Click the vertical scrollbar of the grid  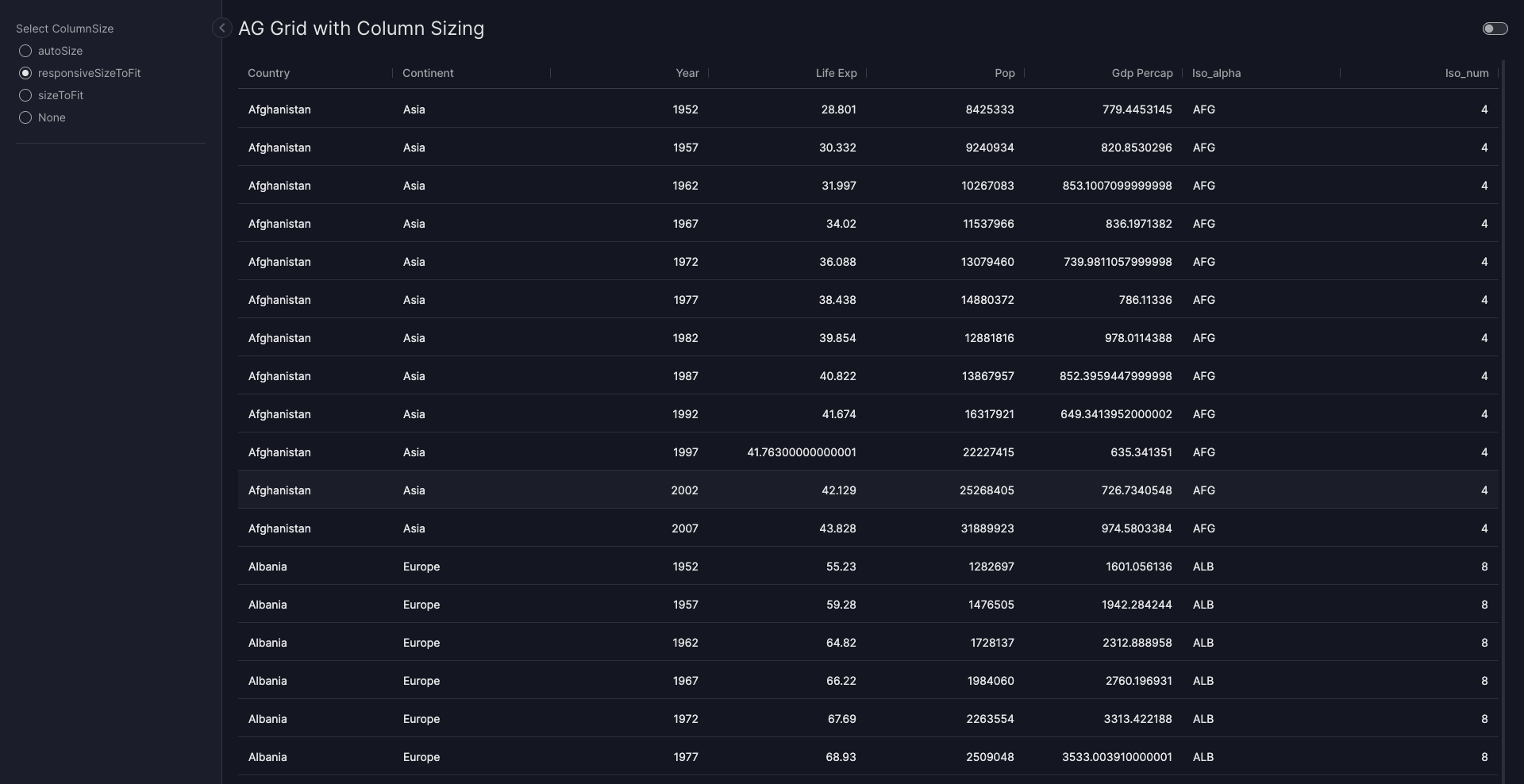[x=1503, y=397]
